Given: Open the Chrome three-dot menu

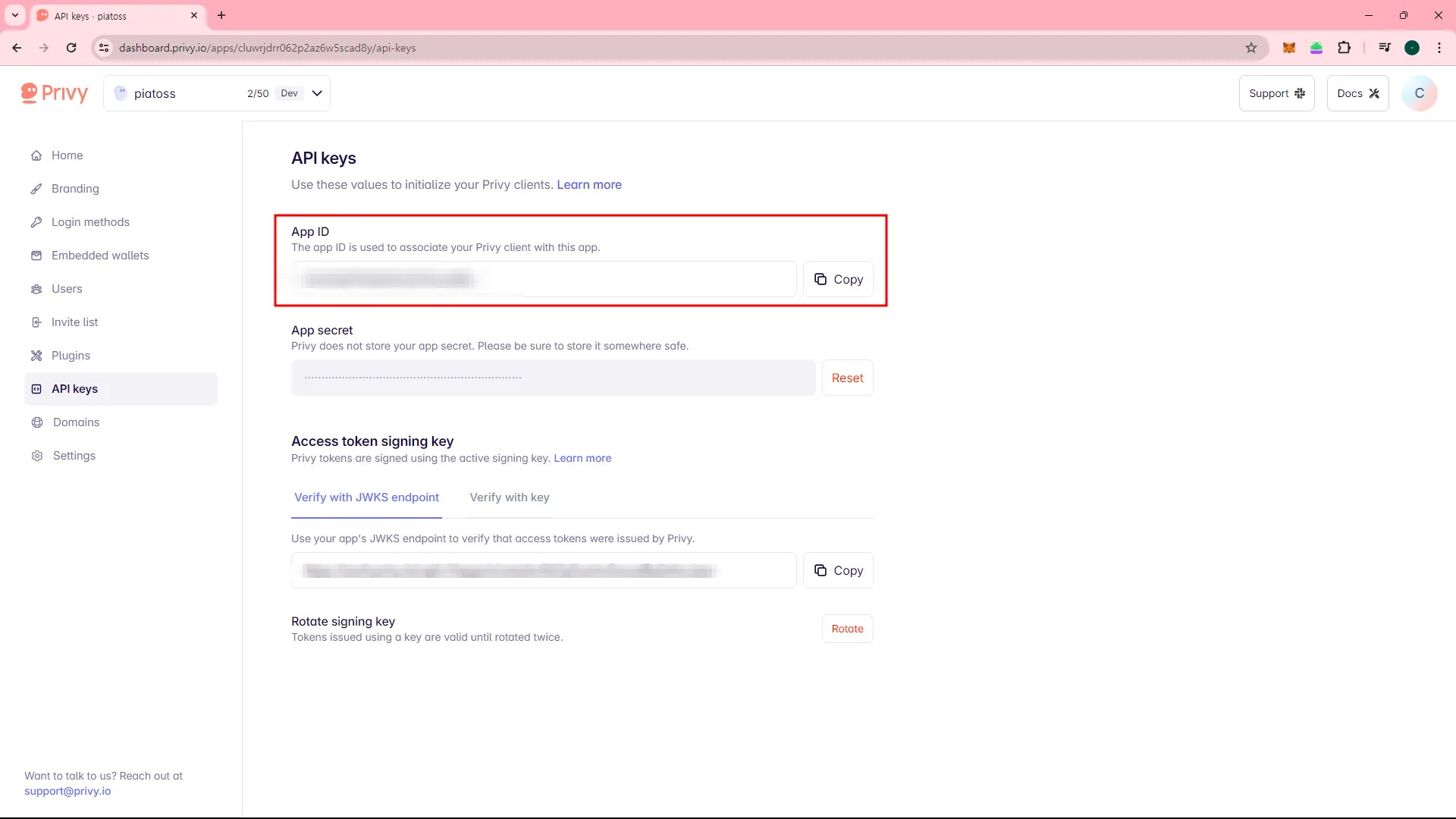Looking at the screenshot, I should click(x=1439, y=48).
